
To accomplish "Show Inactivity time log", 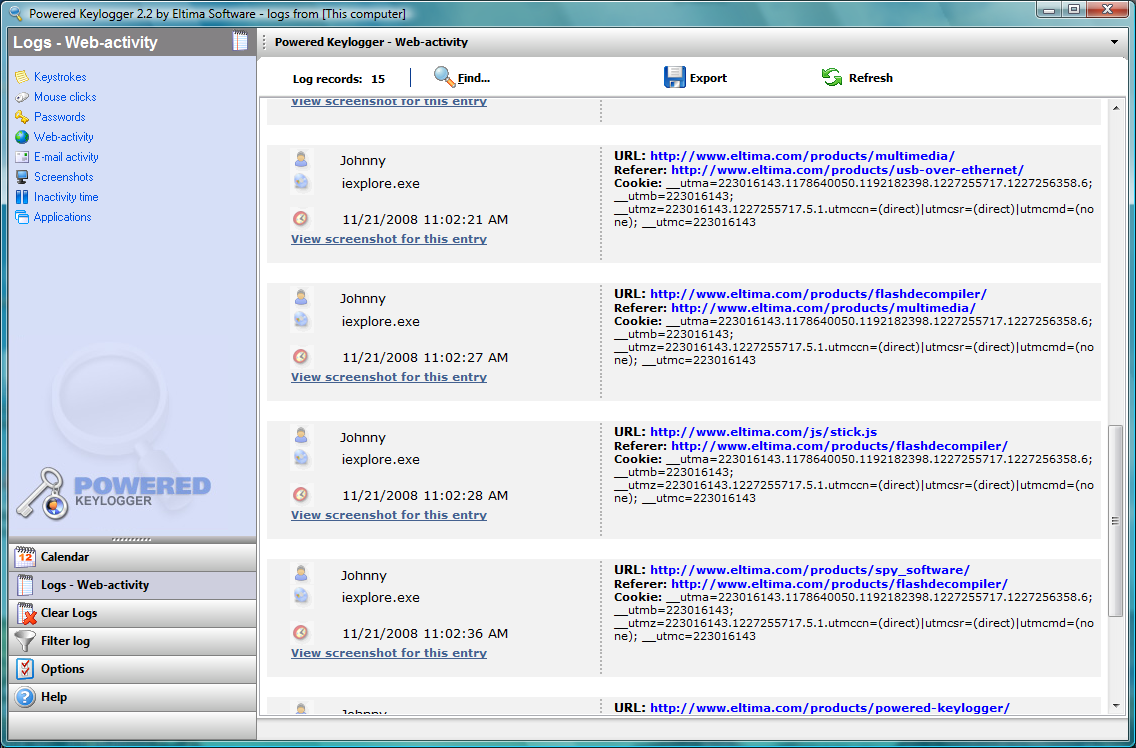I will (x=66, y=197).
